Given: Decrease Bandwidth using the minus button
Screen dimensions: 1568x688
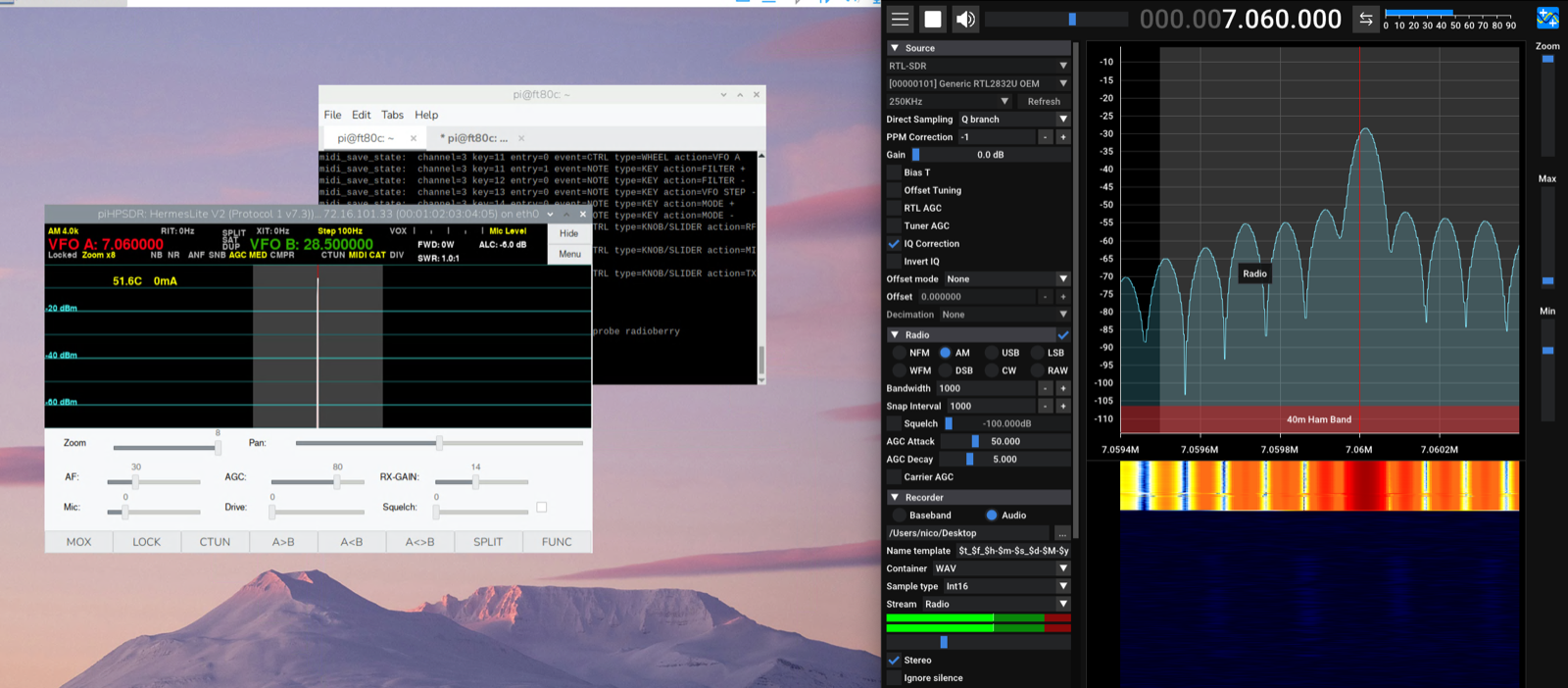Looking at the screenshot, I should click(1045, 388).
